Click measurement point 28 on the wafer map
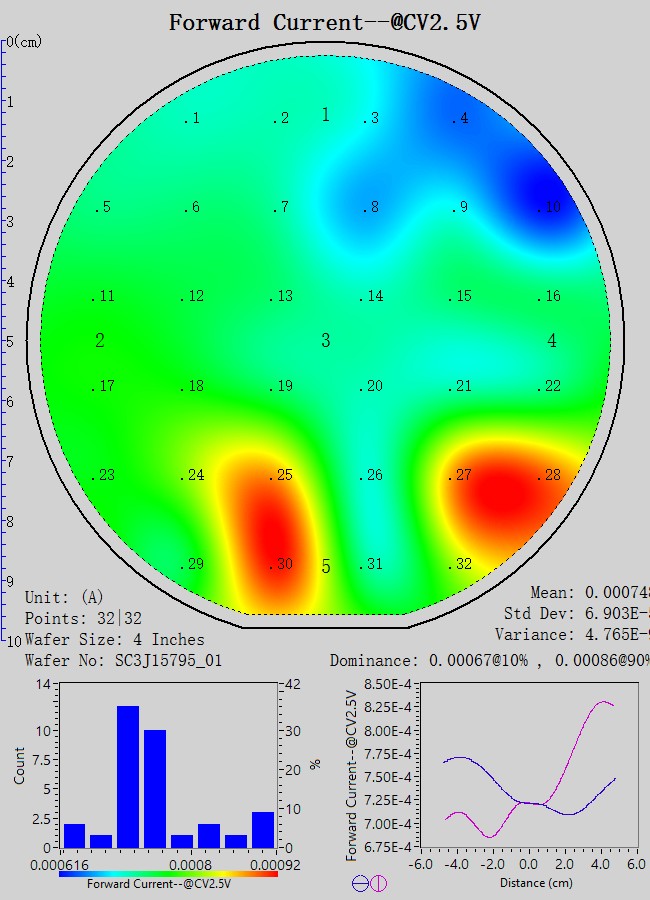Screen dimensions: 650x900 click(x=549, y=476)
